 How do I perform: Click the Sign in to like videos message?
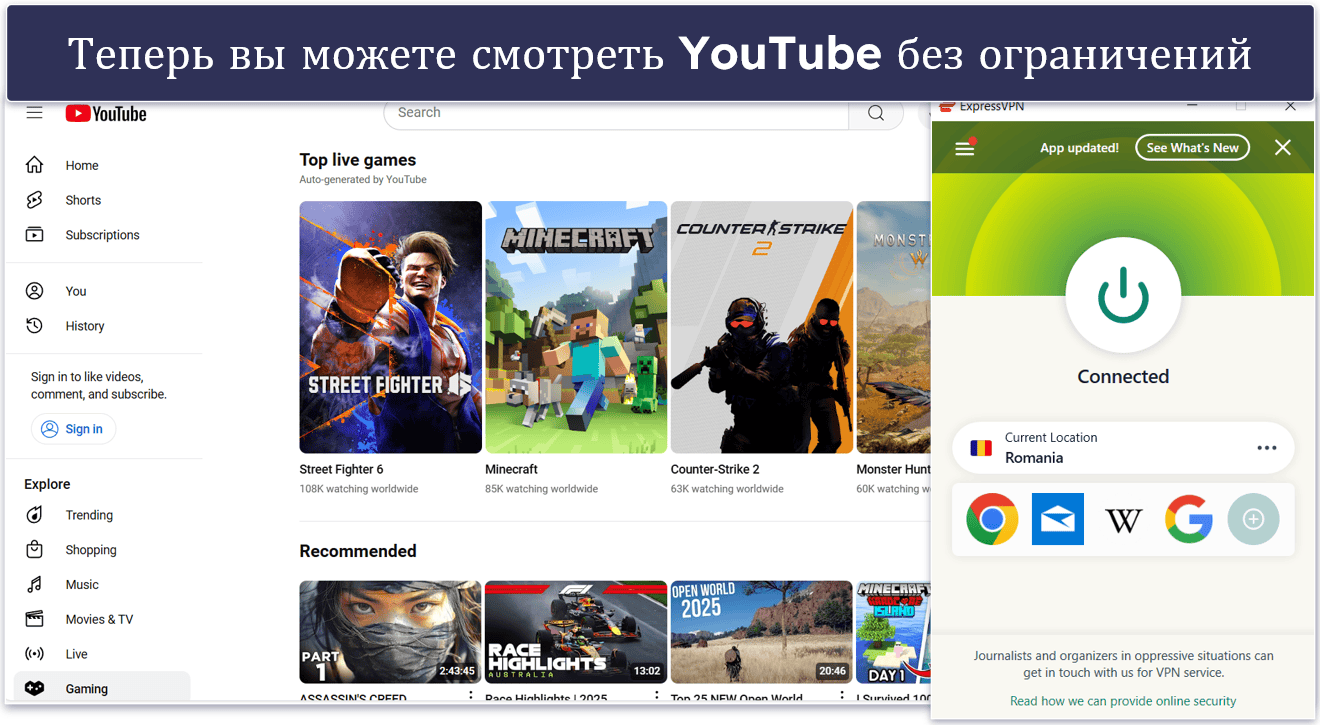[99, 386]
